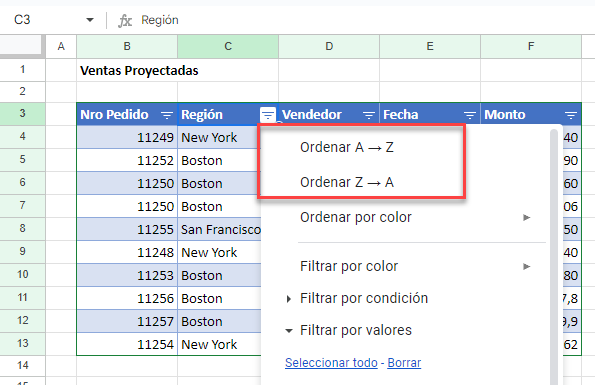Click 11250 cell in row 7
The image size is (595, 385).
pyautogui.click(x=127, y=206)
